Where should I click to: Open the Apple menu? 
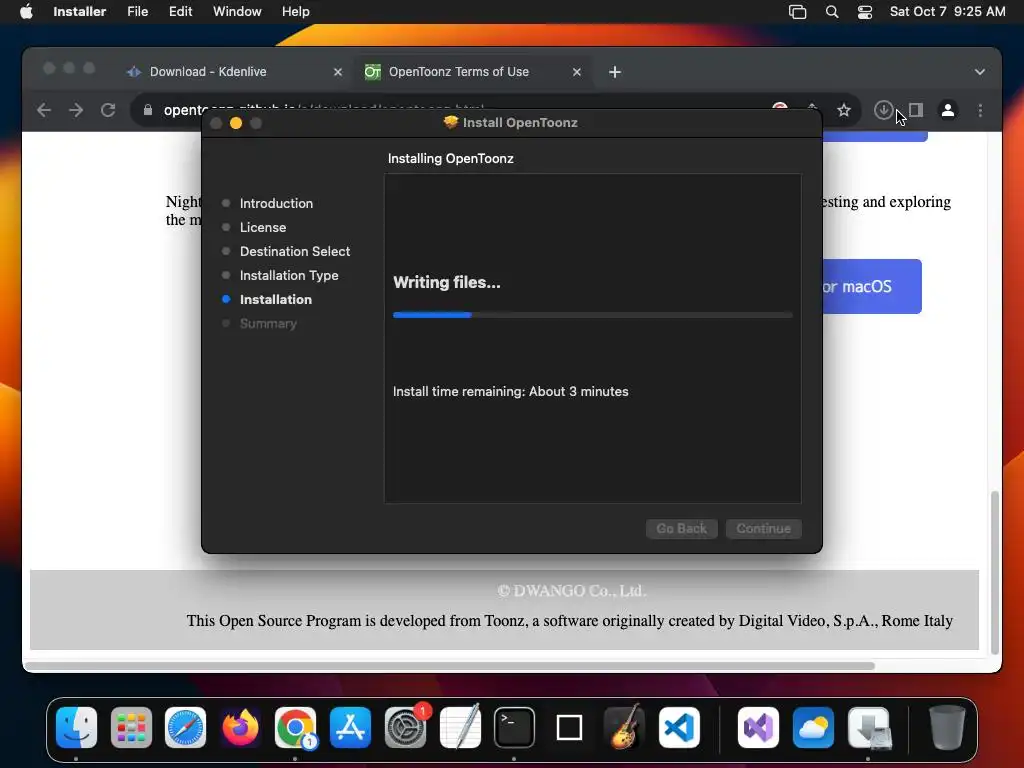[26, 12]
